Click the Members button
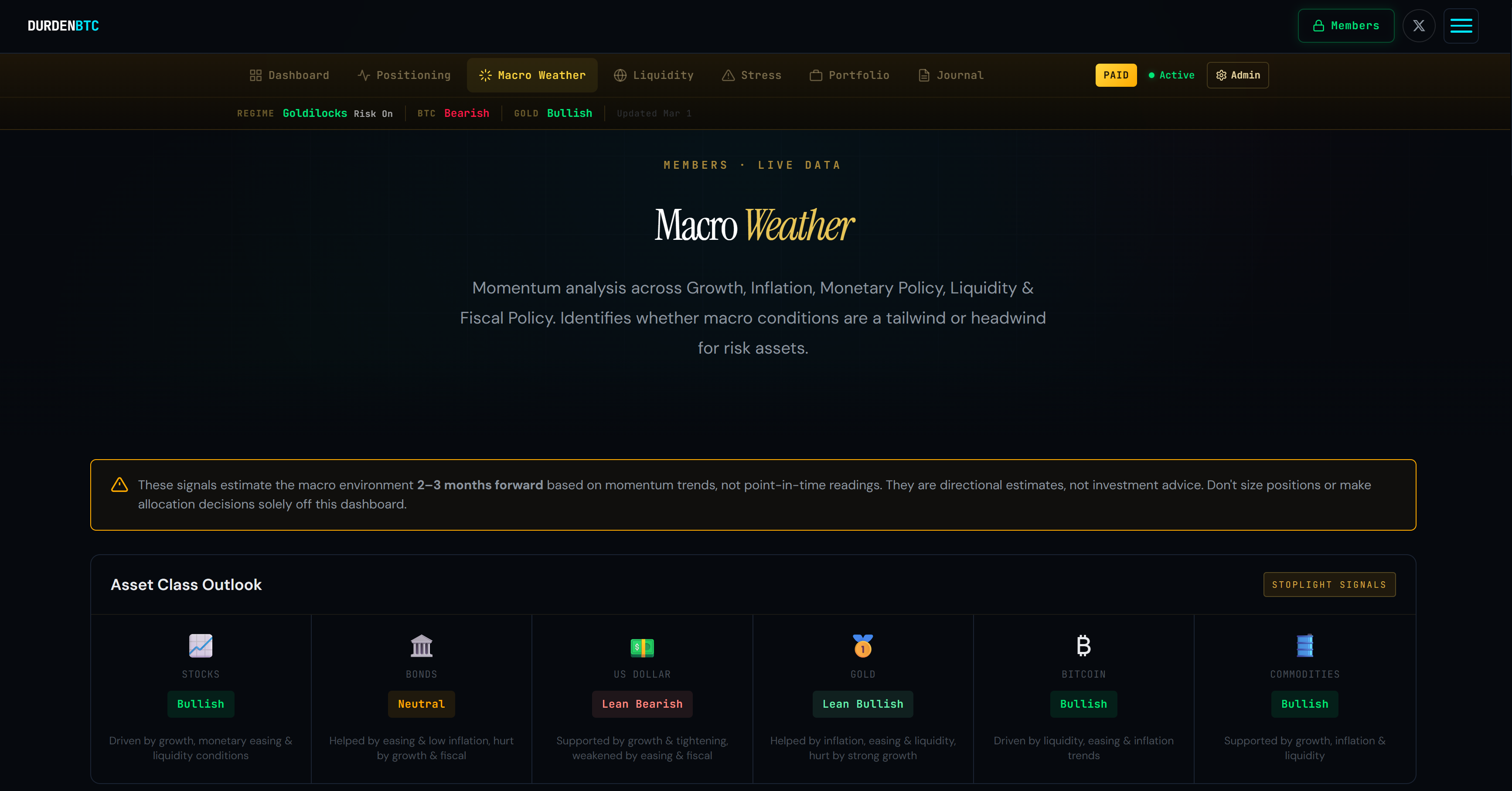1512x791 pixels. (1346, 26)
